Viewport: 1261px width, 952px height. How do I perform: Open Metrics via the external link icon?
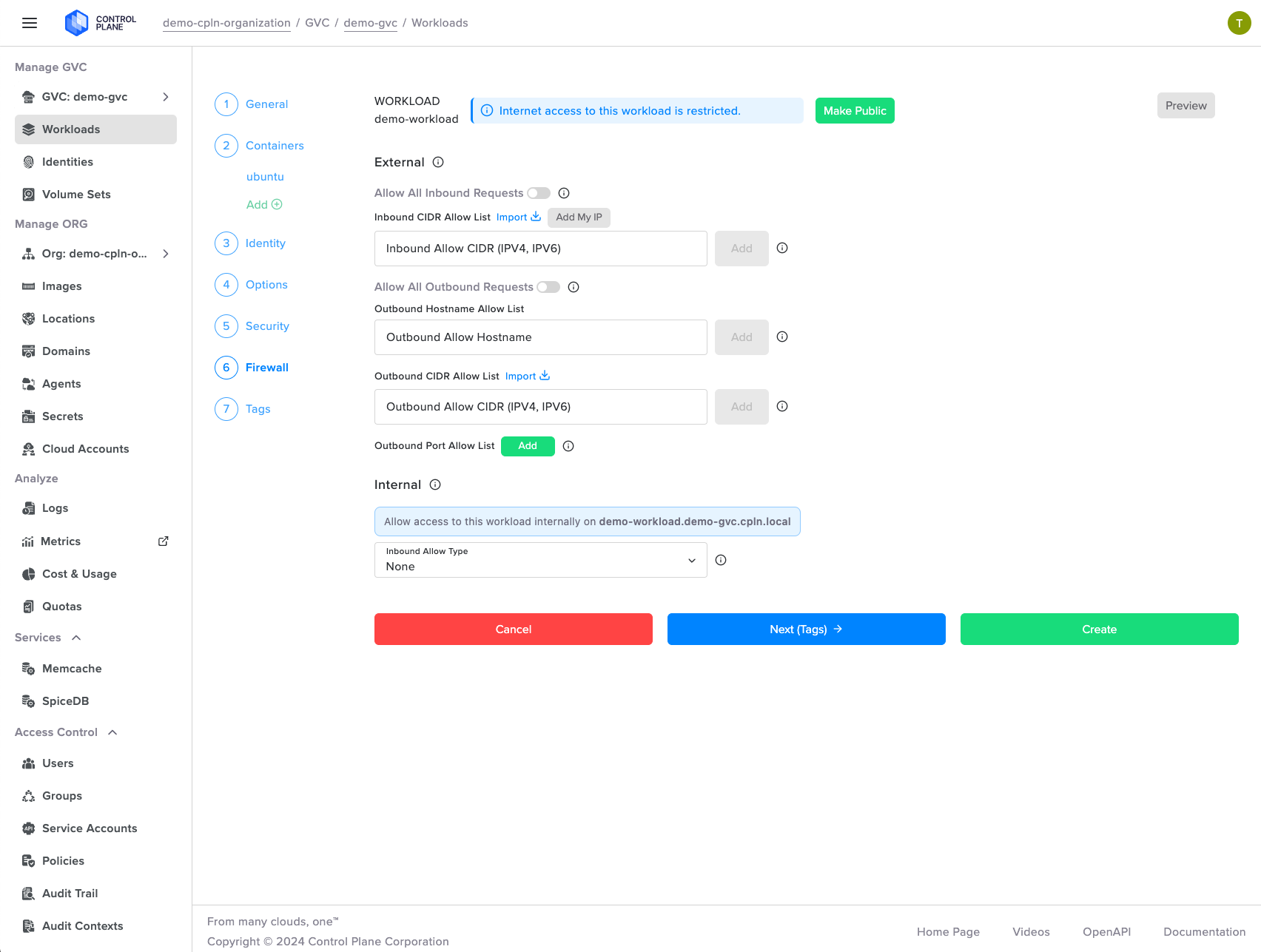click(163, 541)
